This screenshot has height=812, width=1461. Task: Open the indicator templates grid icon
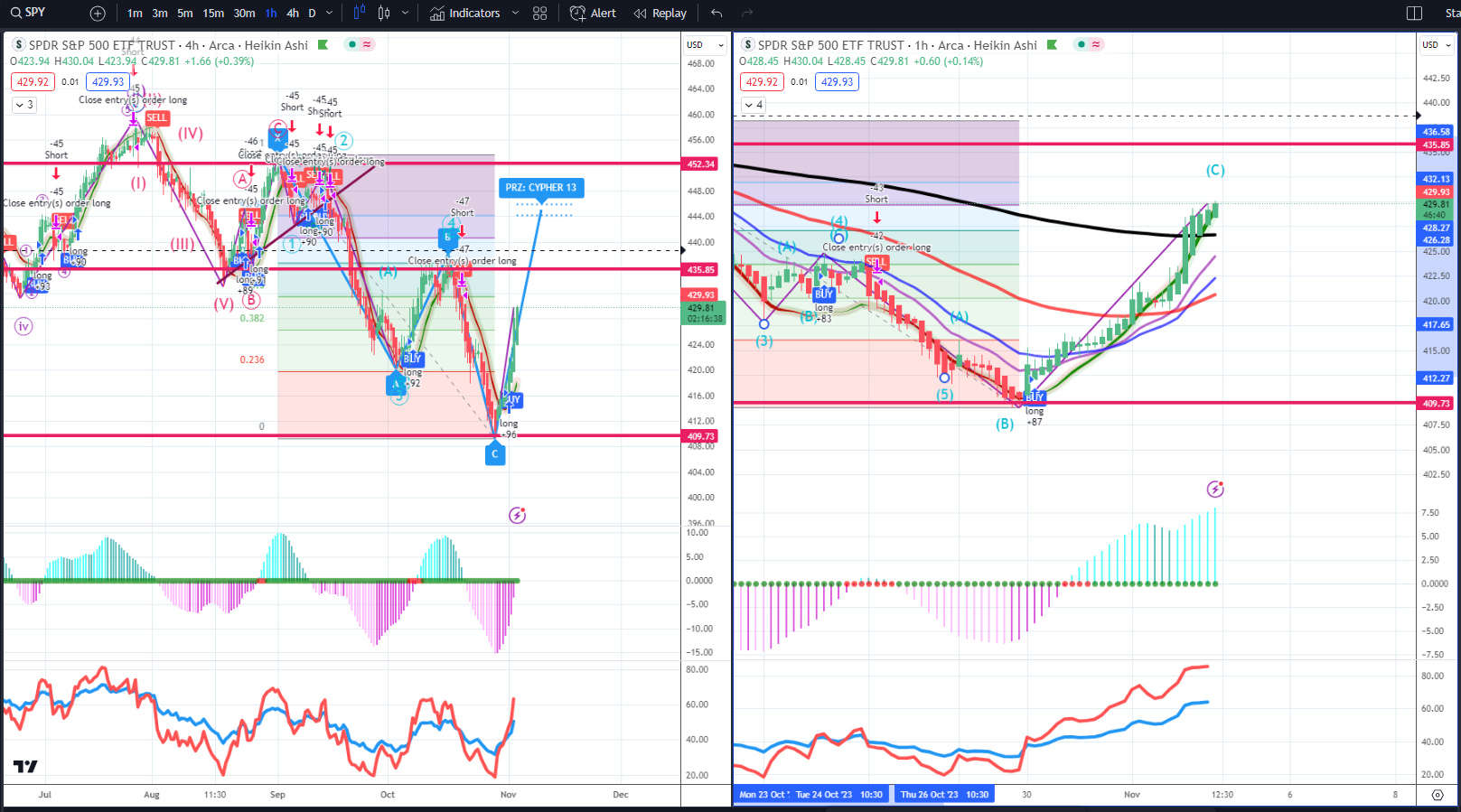tap(540, 14)
